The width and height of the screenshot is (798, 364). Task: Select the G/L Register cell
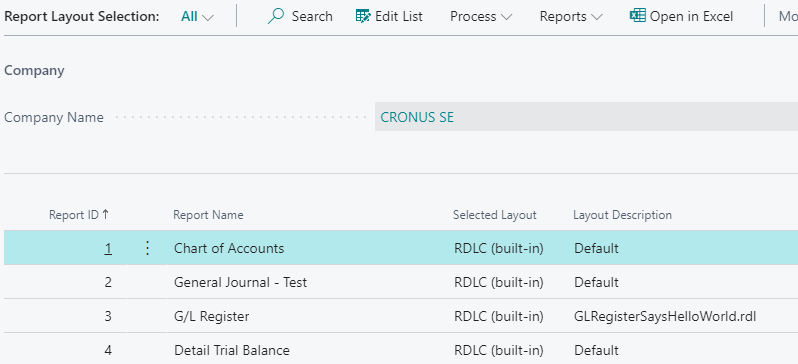tap(212, 316)
